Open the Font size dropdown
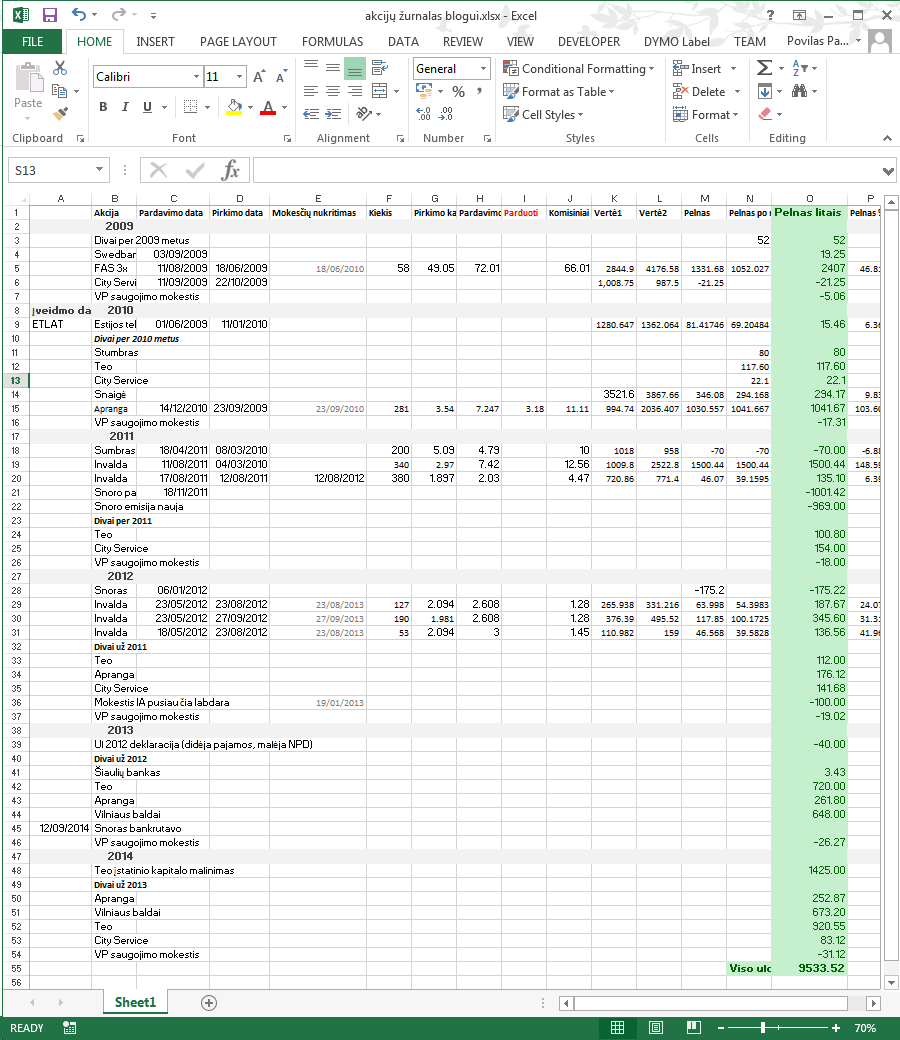 point(239,77)
